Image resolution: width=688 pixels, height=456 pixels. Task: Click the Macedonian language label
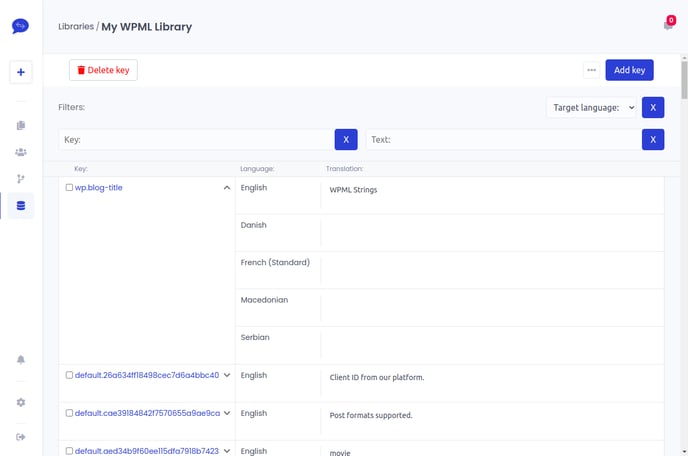point(264,300)
